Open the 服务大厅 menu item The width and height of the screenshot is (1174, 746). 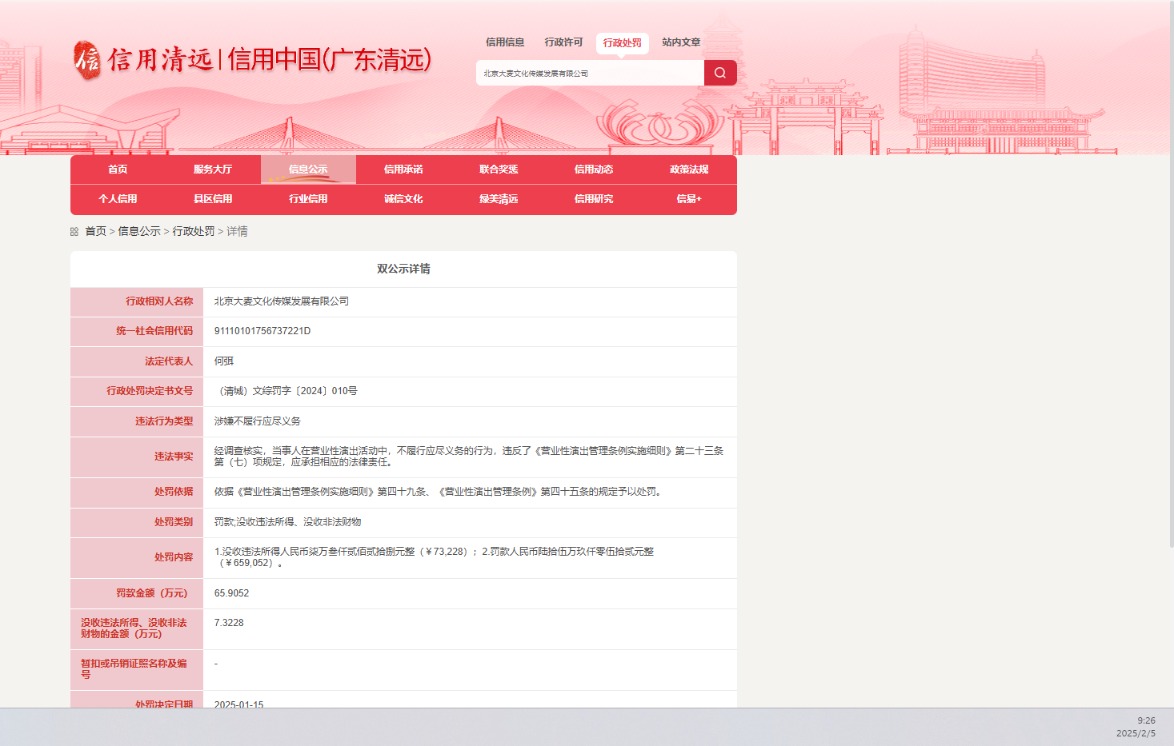[x=213, y=170]
